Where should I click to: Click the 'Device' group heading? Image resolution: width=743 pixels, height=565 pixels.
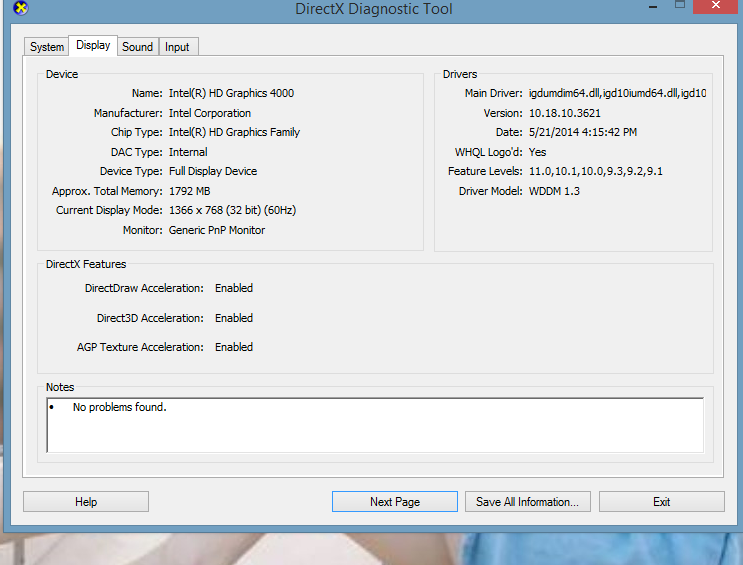point(62,74)
